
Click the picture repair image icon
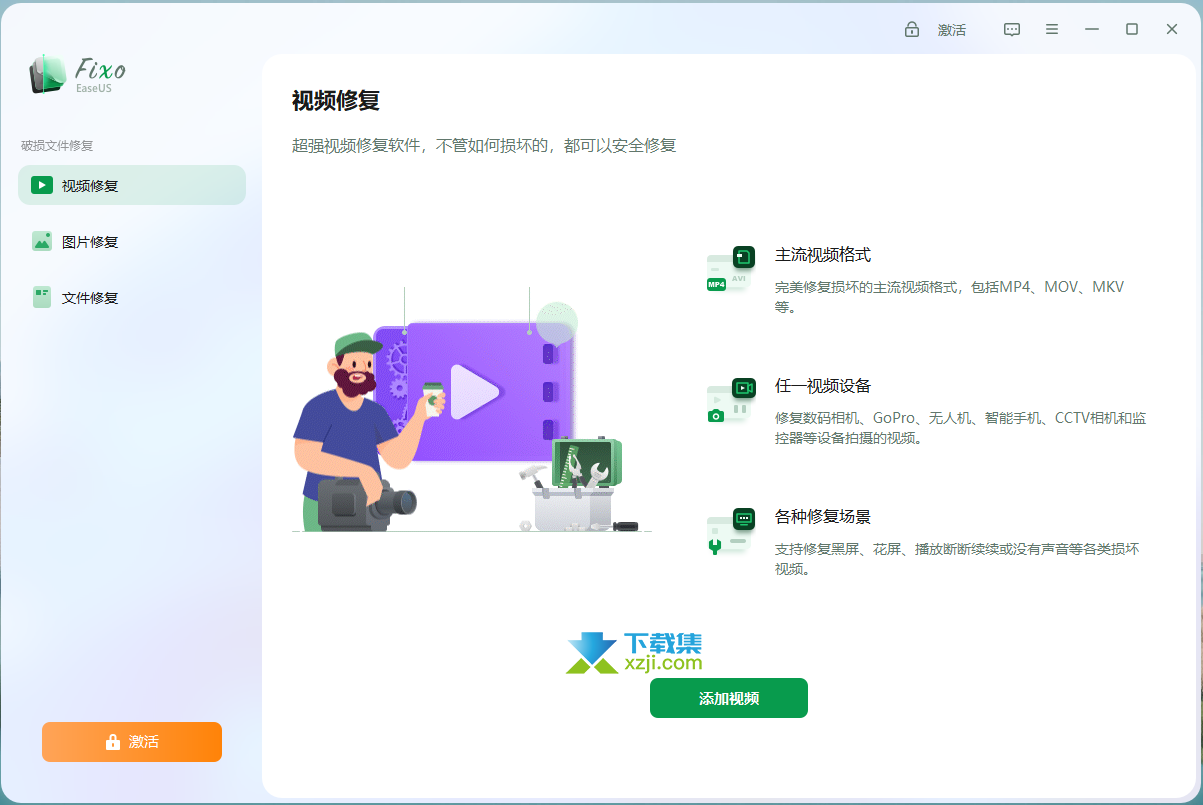(42, 241)
